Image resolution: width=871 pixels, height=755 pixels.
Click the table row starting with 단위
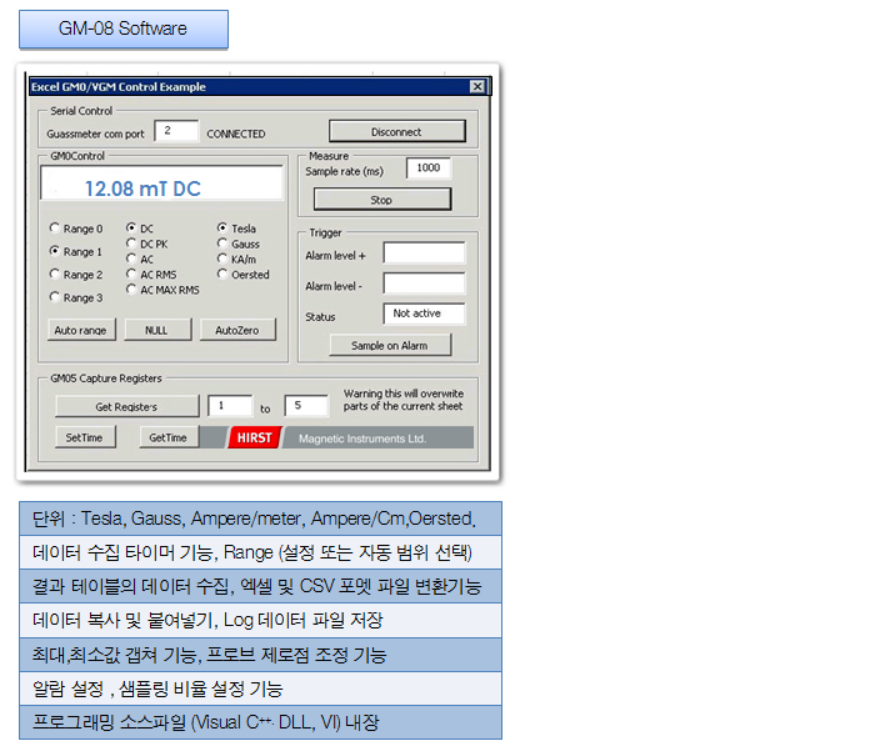pyautogui.click(x=261, y=519)
